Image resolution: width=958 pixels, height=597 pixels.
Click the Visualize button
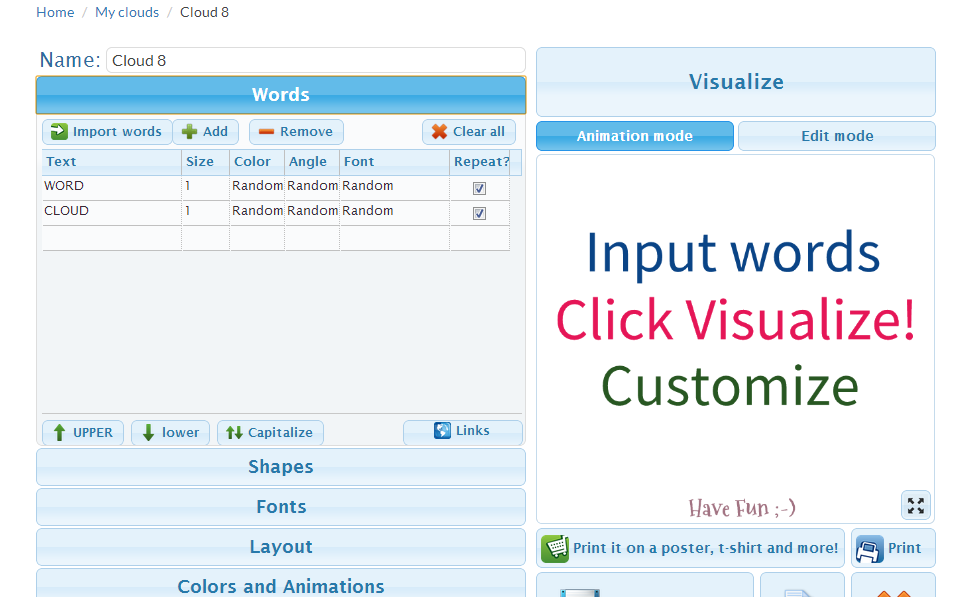736,82
